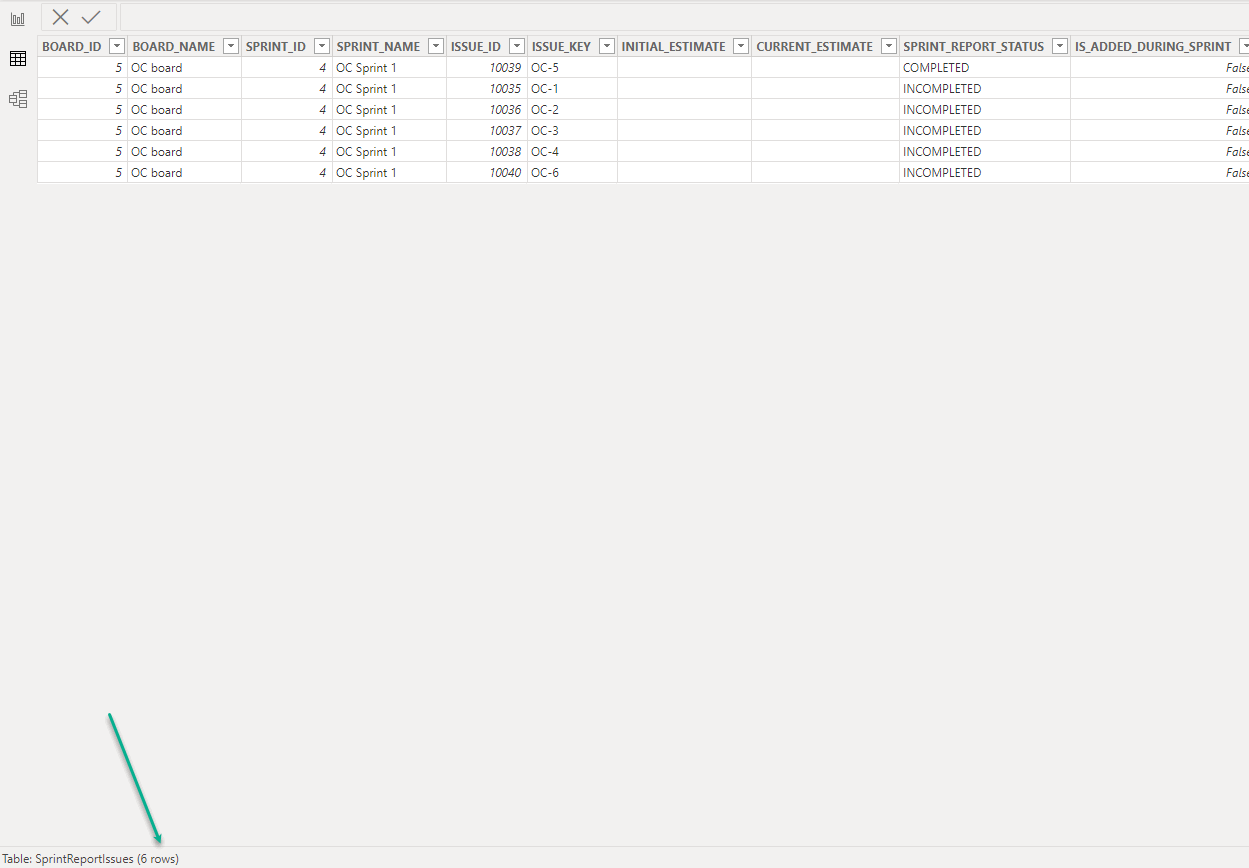This screenshot has width=1249, height=868.
Task: Open Model view in the left sidebar
Action: pos(17,98)
